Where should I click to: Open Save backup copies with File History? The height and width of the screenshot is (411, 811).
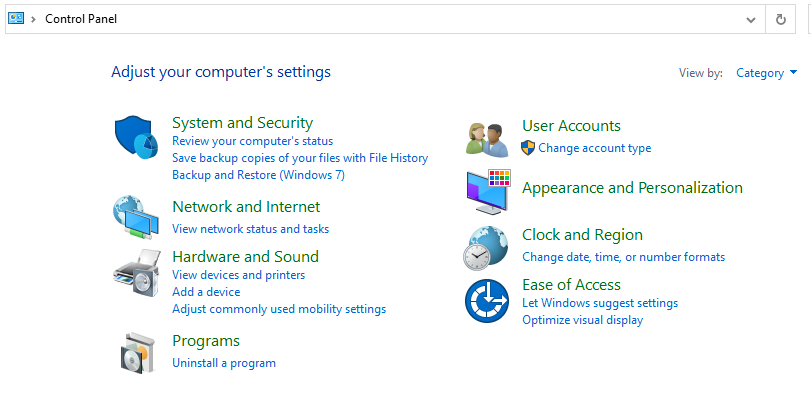pos(300,158)
